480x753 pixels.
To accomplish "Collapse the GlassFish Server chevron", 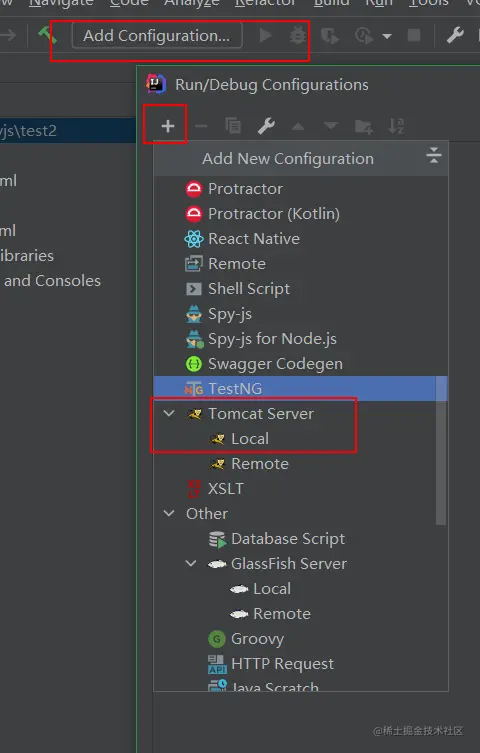I will coord(191,563).
